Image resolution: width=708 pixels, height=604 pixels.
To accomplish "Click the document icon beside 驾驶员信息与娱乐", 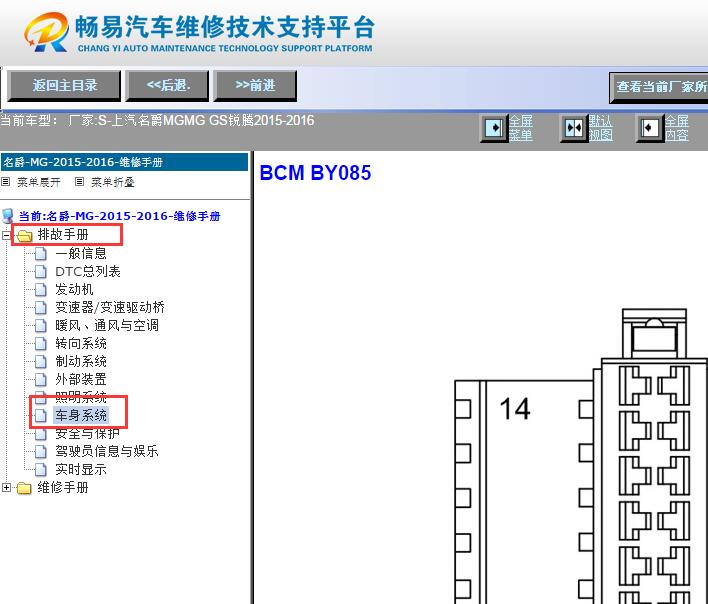I will (x=41, y=451).
